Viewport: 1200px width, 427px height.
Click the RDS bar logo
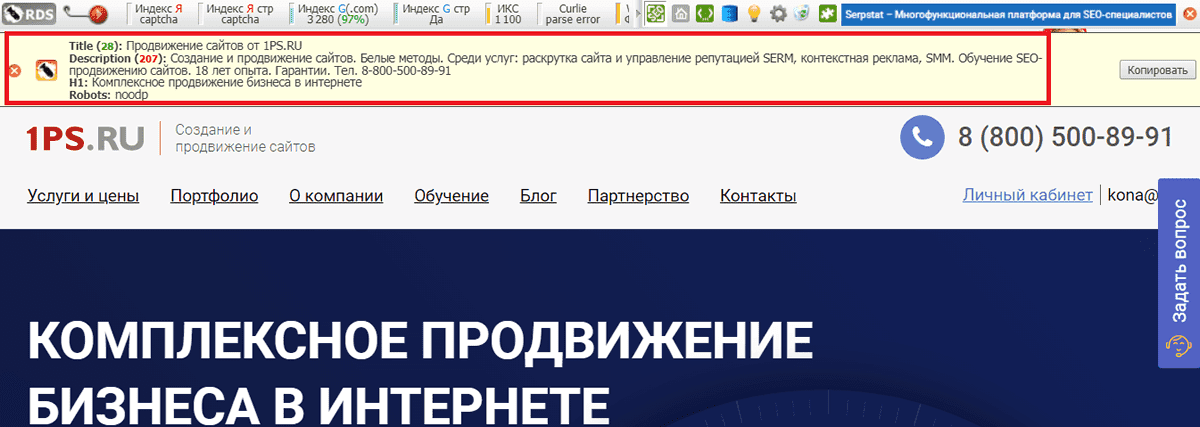coord(29,14)
